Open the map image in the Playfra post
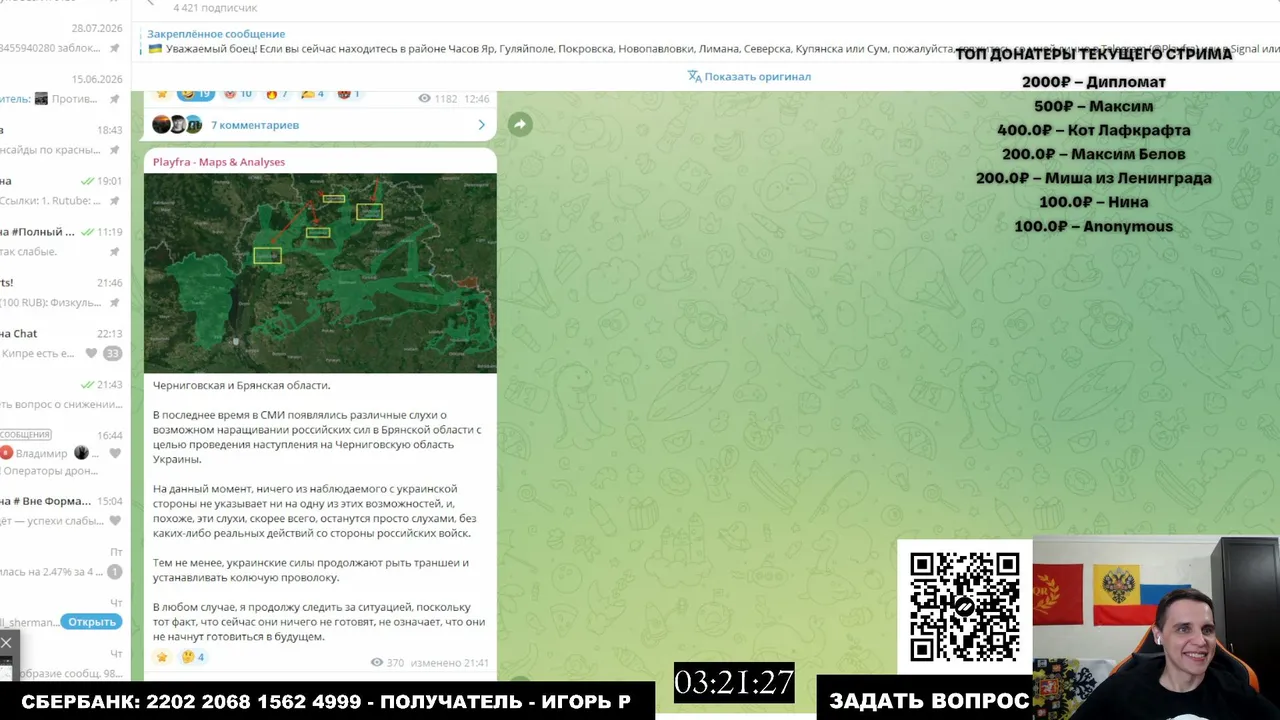This screenshot has width=1280, height=720. point(320,273)
